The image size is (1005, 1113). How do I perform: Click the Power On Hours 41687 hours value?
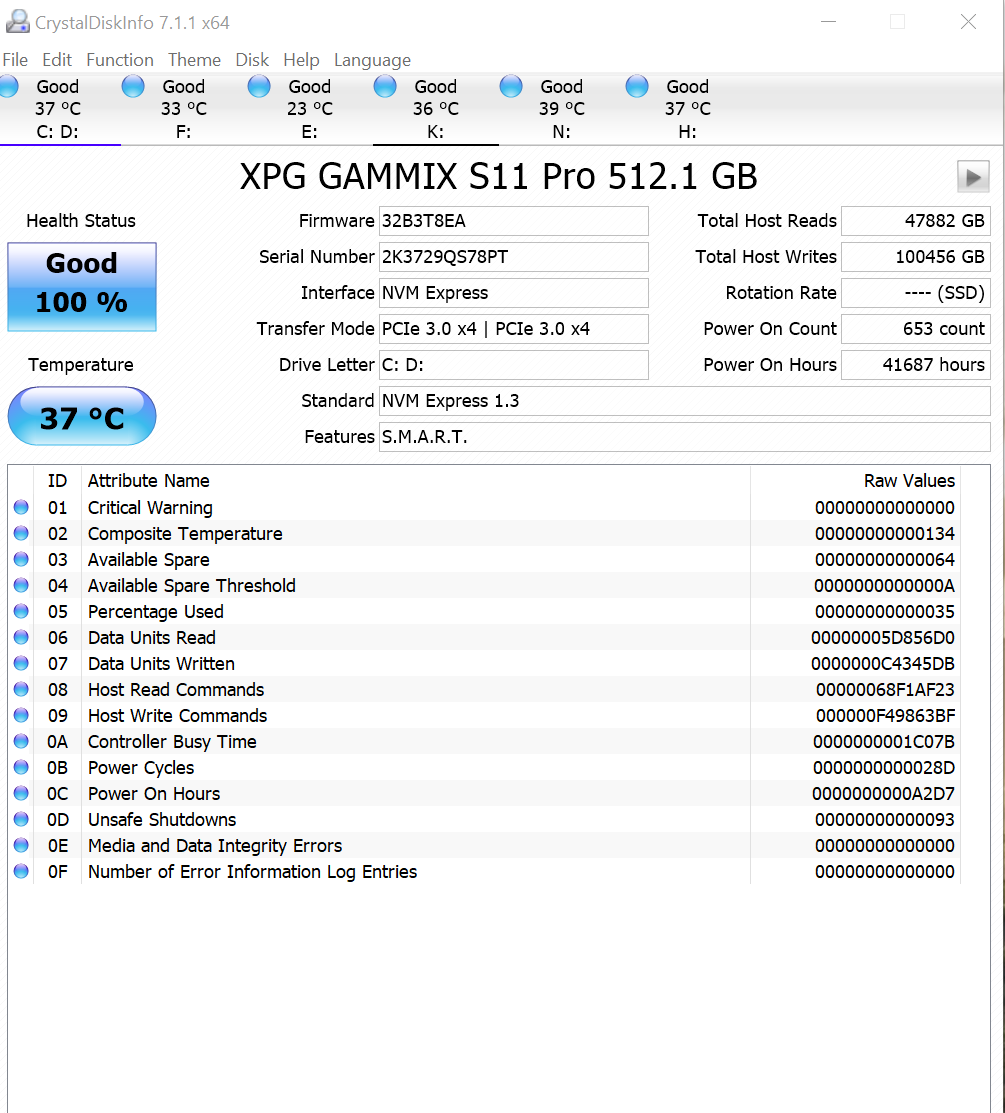[x=916, y=365]
